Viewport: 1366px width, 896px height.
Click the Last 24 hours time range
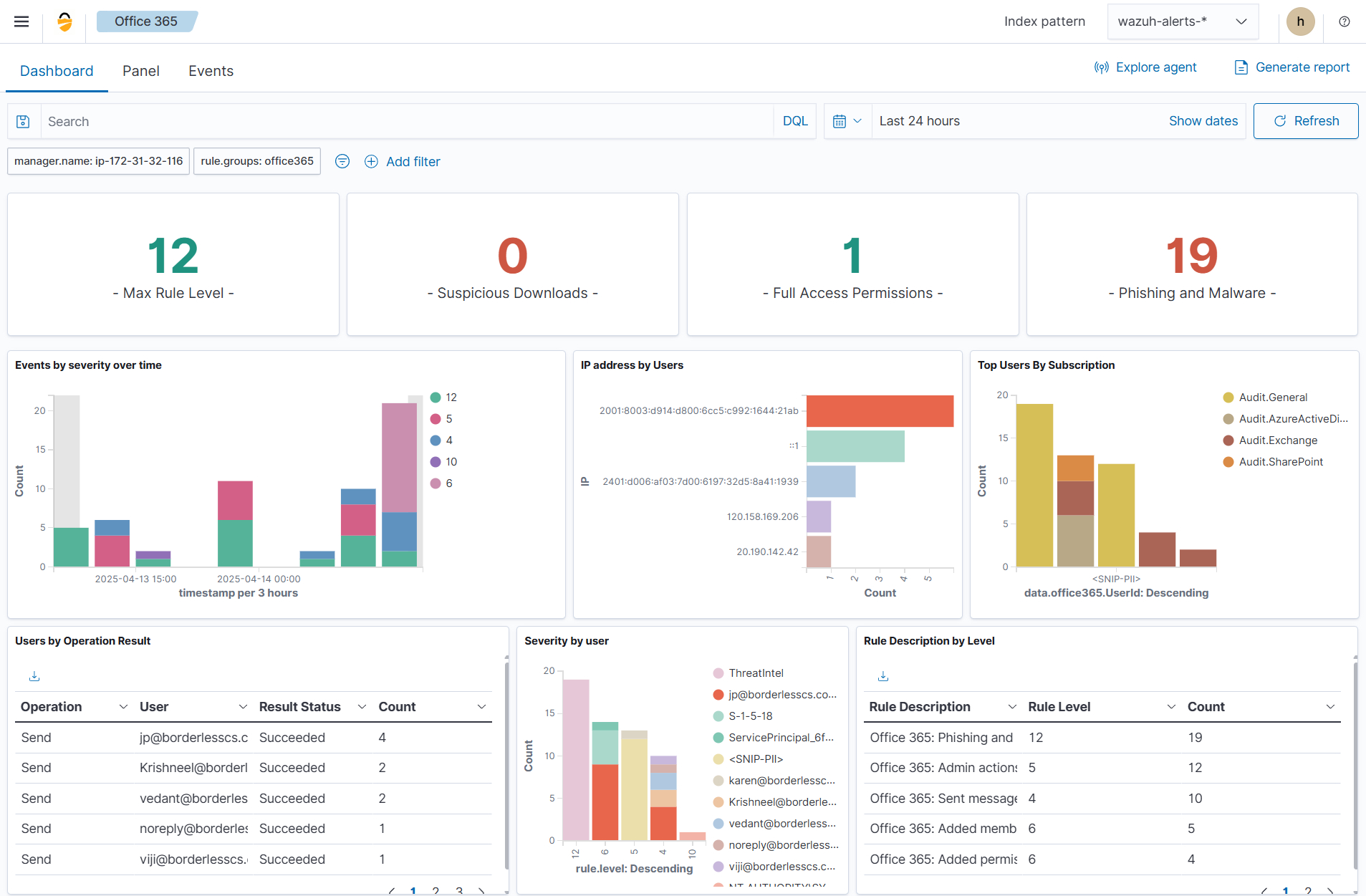tap(920, 121)
